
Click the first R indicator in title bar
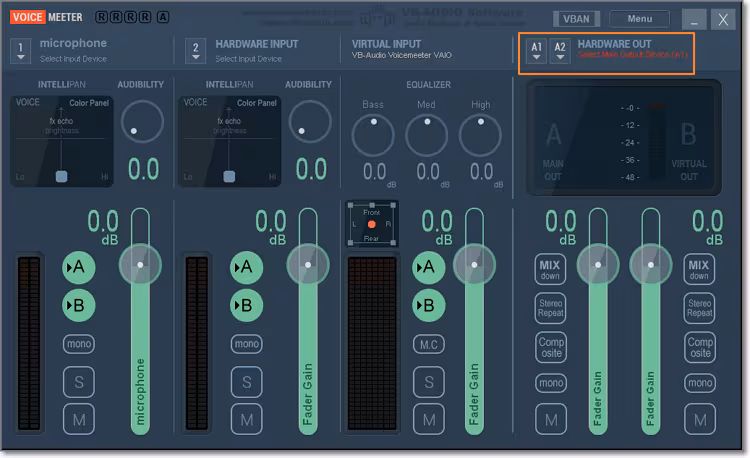(x=101, y=17)
